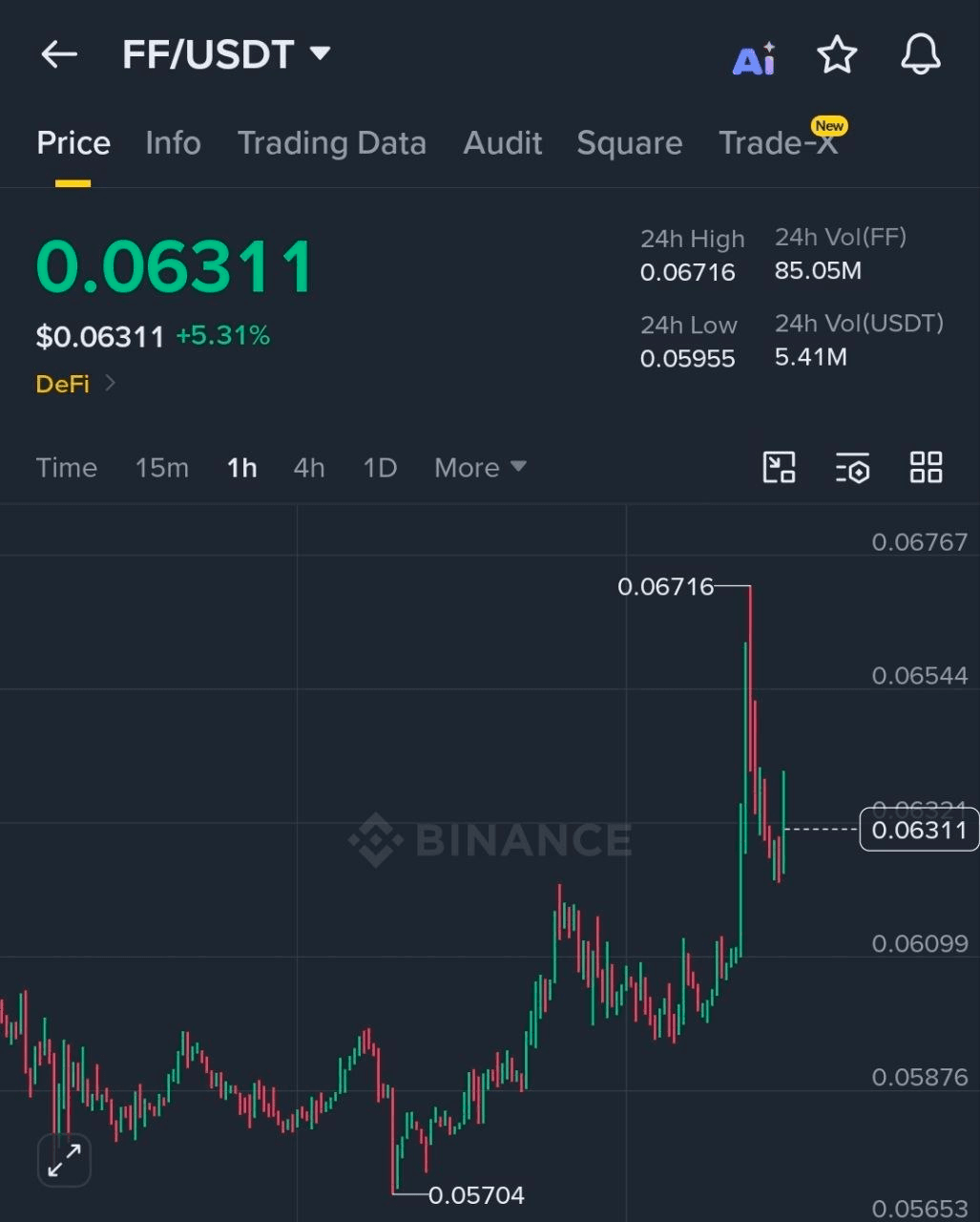Tap the 0.06716 high marker on the chart

click(x=665, y=586)
